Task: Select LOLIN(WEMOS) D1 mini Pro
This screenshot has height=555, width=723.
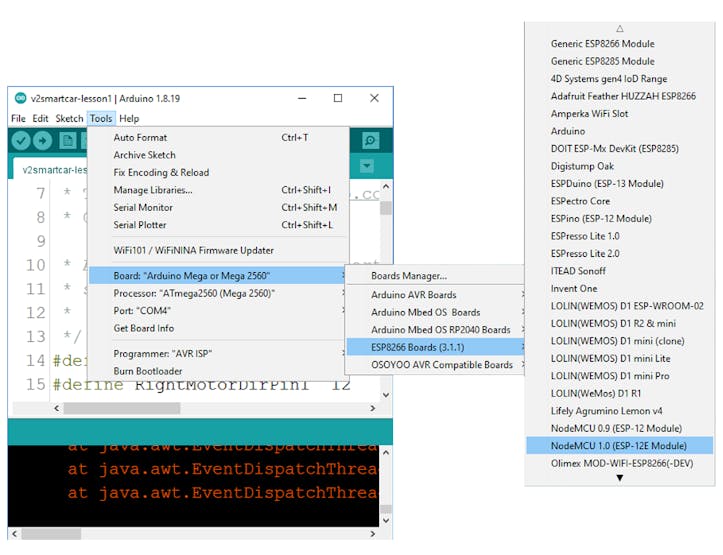Action: [x=620, y=376]
